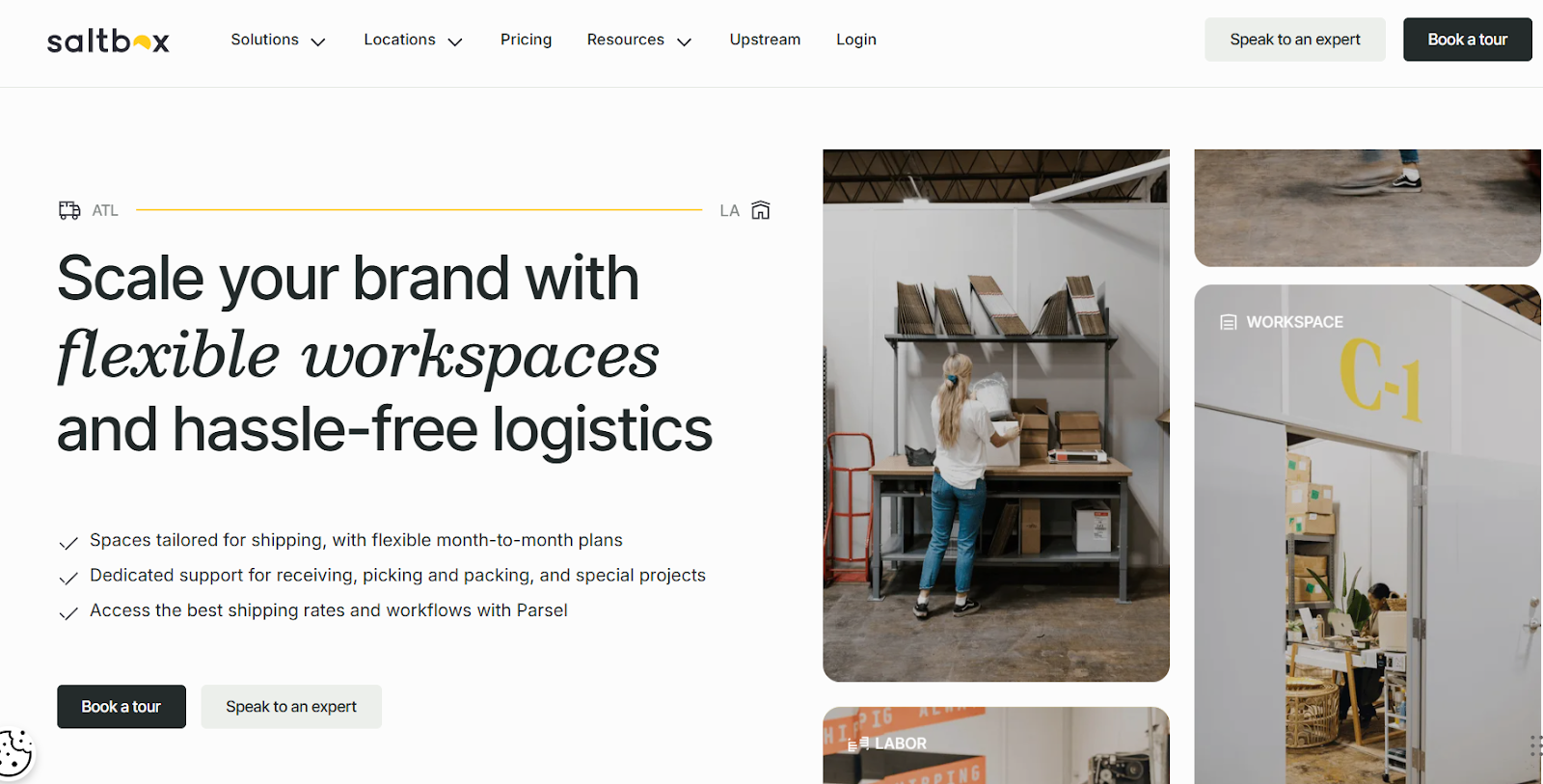This screenshot has width=1543, height=784.
Task: Click the orange ATL to LA route line
Action: tap(419, 209)
